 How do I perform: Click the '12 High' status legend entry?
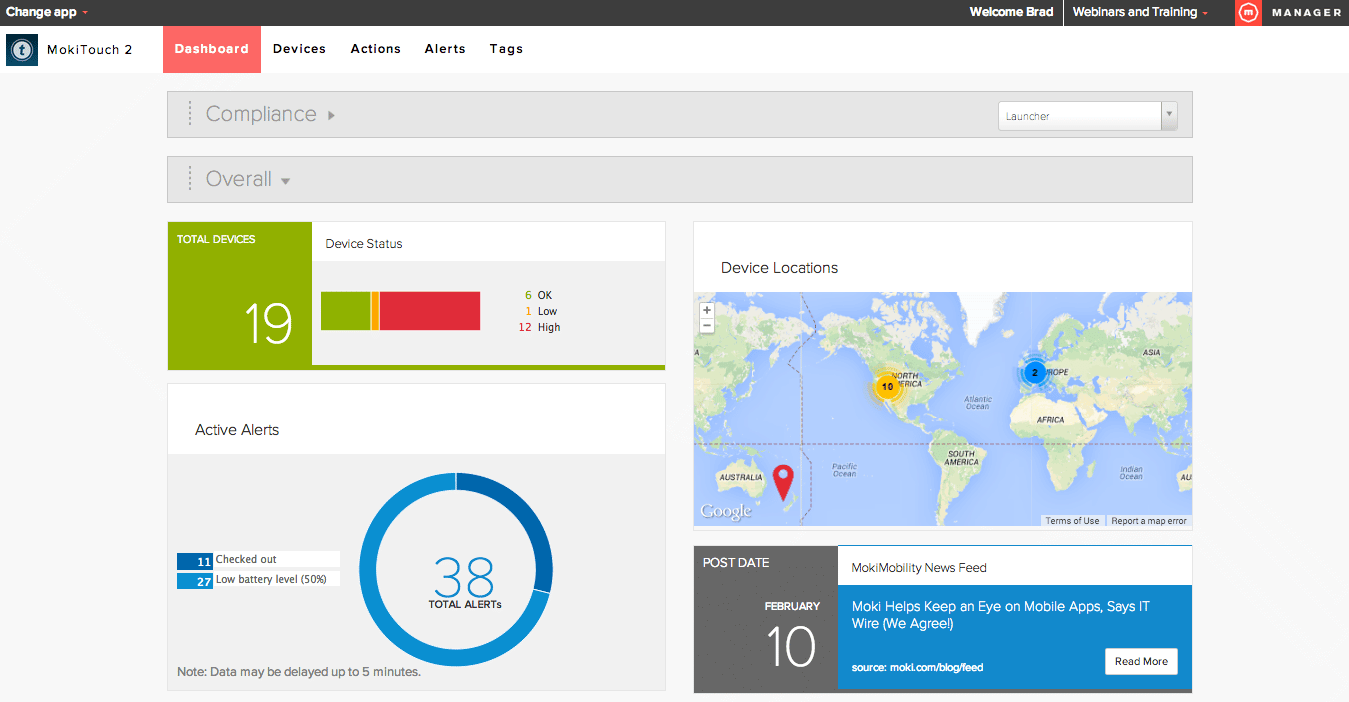[x=540, y=327]
